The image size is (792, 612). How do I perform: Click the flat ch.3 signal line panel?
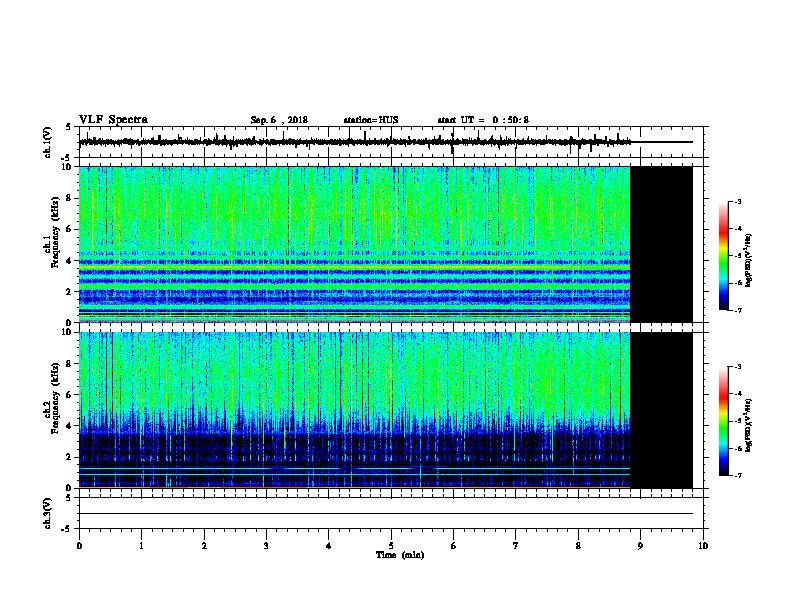tap(393, 513)
